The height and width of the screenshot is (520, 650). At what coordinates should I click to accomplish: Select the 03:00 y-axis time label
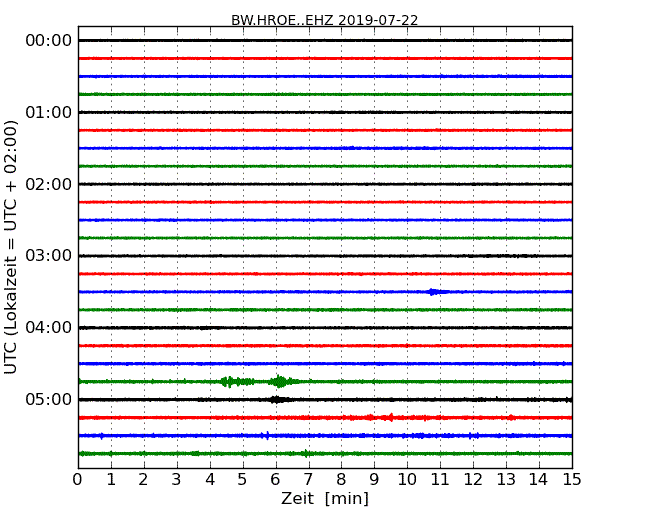tap(49, 256)
